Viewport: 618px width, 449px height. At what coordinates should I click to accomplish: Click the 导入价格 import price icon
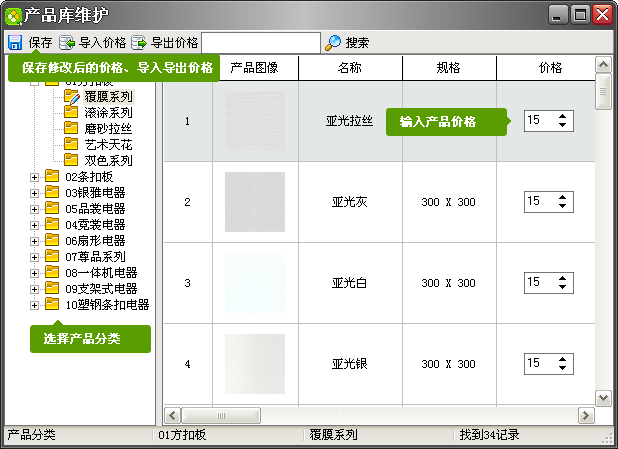pyautogui.click(x=67, y=43)
